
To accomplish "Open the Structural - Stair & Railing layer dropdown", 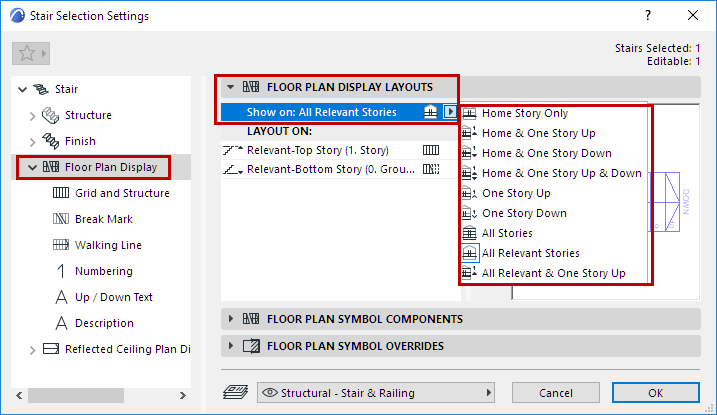I will [379, 392].
